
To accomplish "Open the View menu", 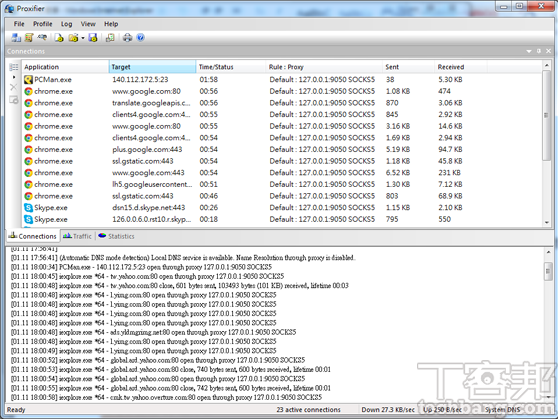I will click(x=88, y=24).
